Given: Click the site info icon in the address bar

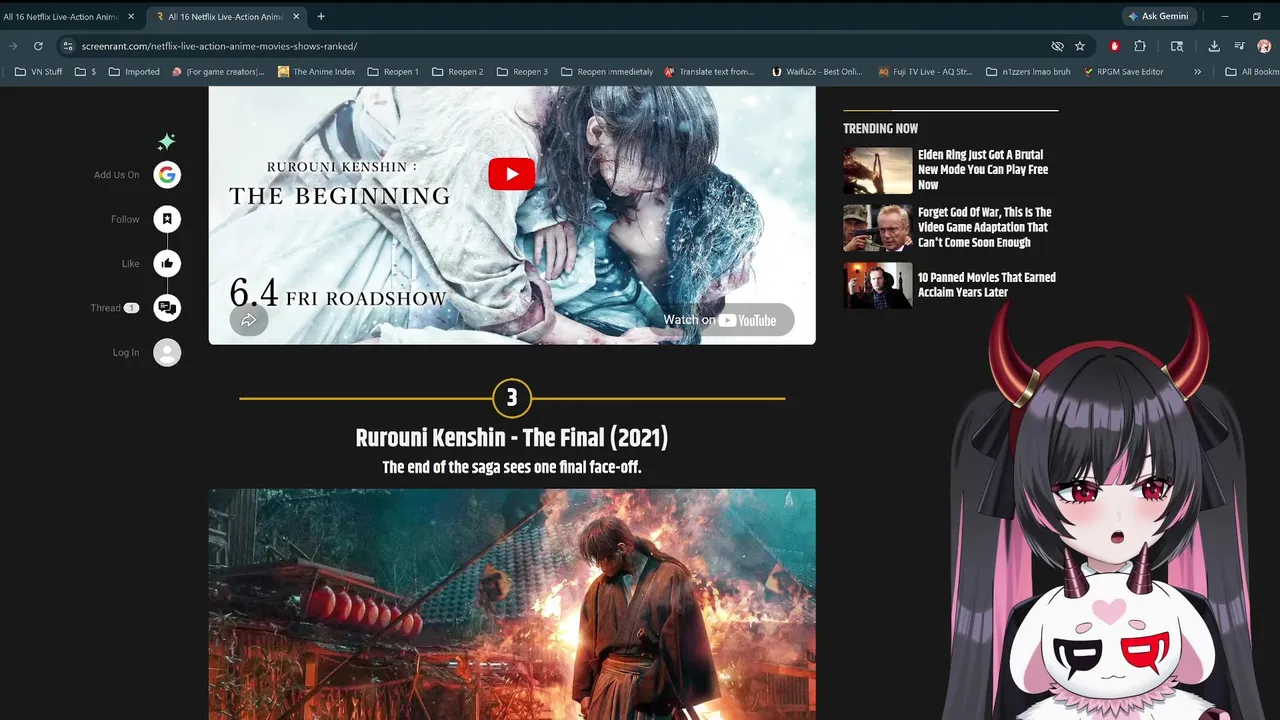Looking at the screenshot, I should point(68,46).
